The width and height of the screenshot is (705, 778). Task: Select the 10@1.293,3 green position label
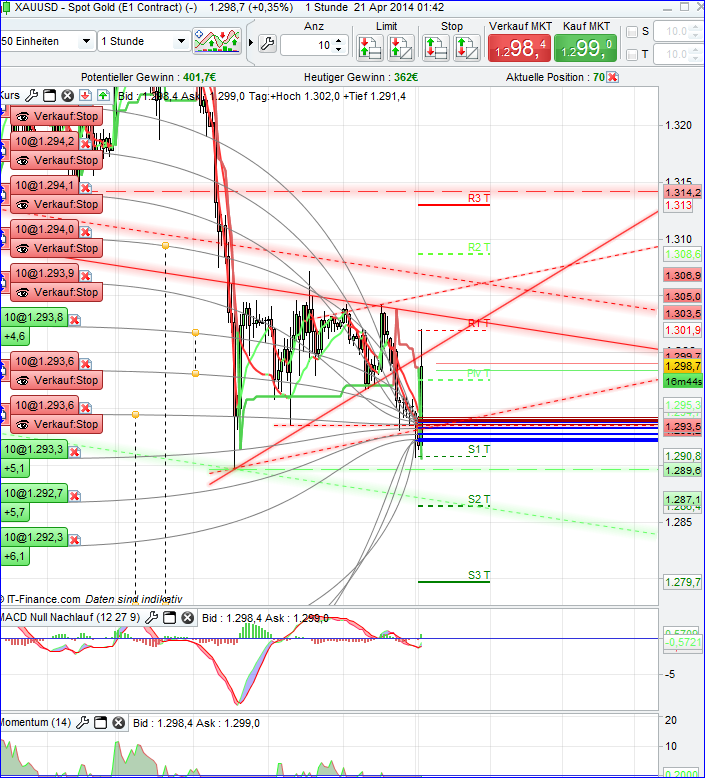[34, 450]
